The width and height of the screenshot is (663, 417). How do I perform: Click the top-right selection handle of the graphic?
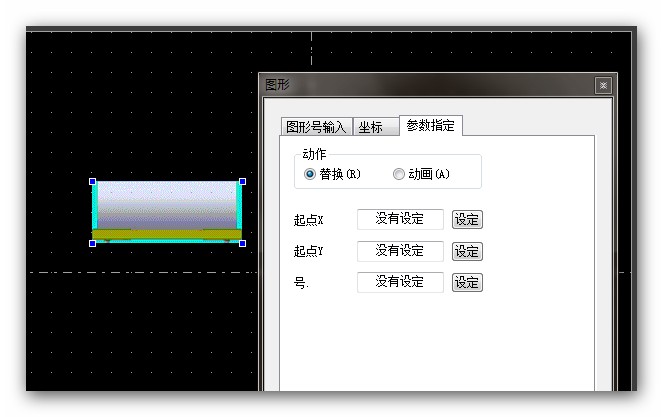[242, 182]
